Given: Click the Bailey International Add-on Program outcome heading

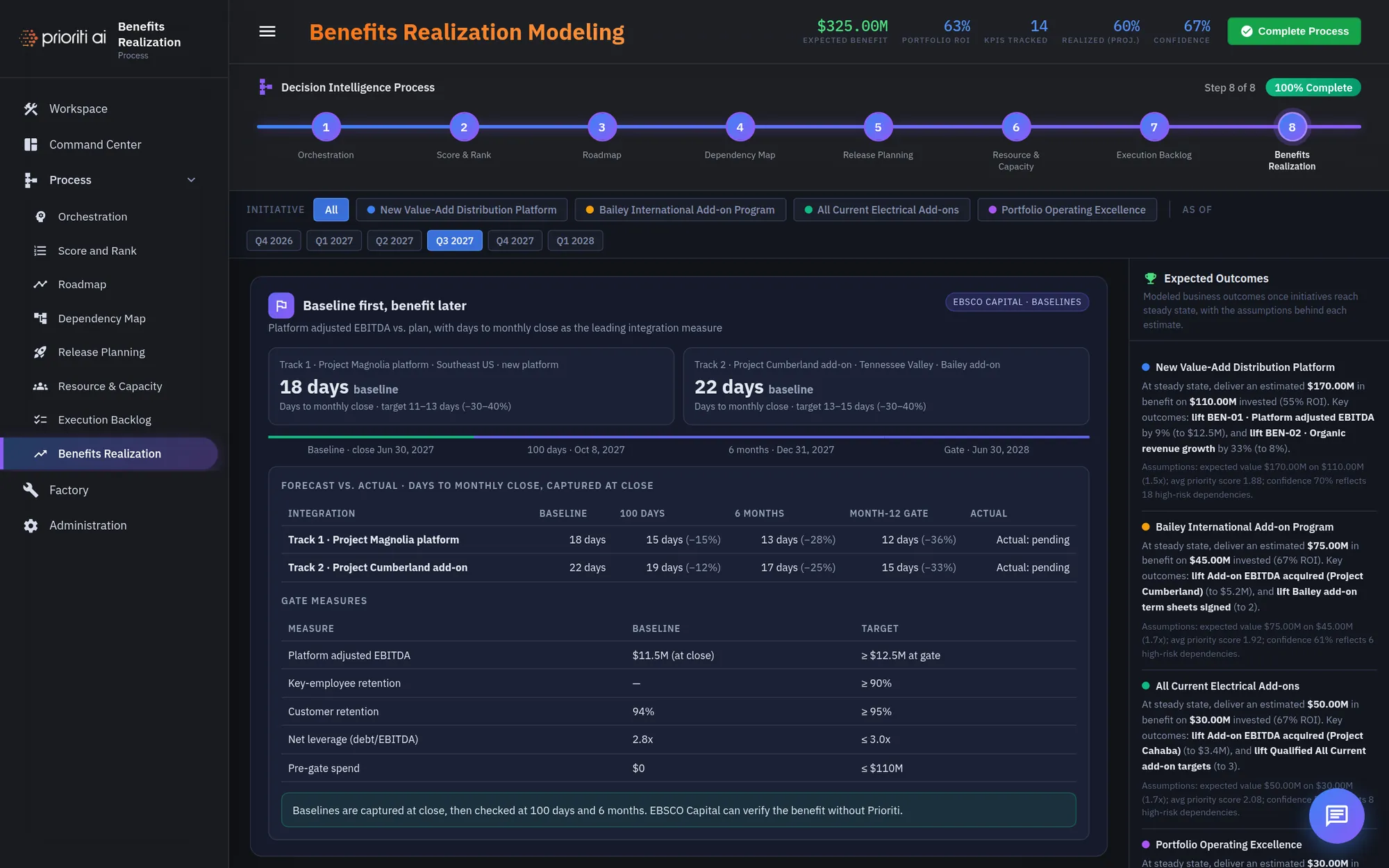Looking at the screenshot, I should (1244, 527).
